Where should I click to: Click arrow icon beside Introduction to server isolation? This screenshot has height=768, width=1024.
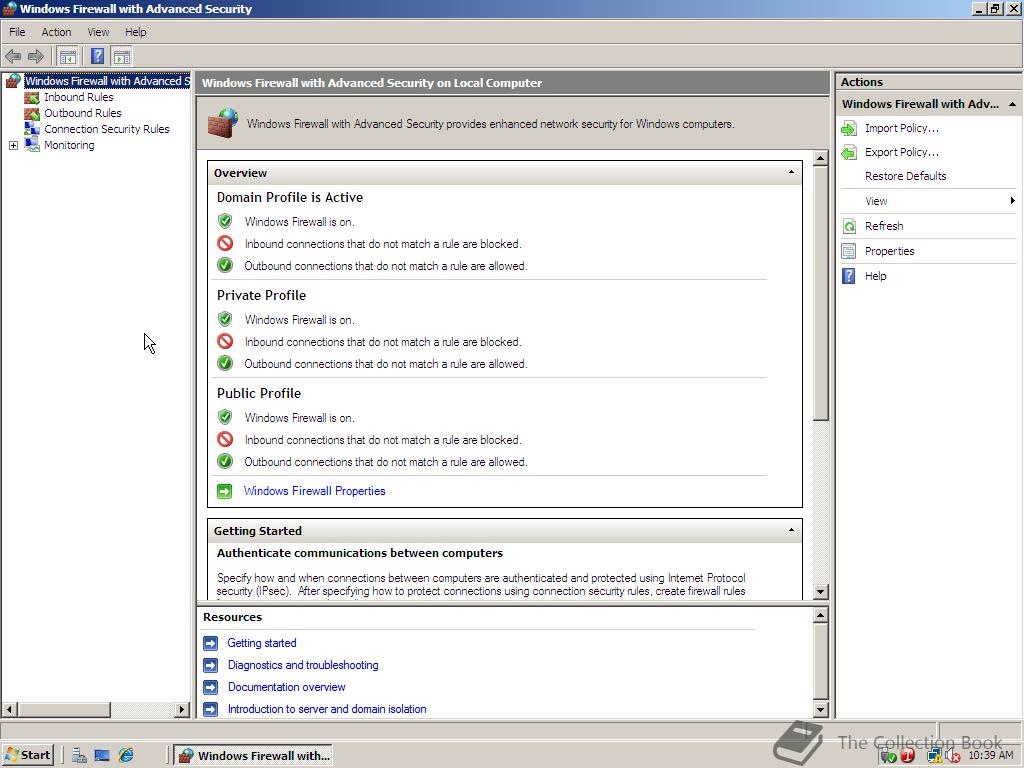(x=210, y=709)
